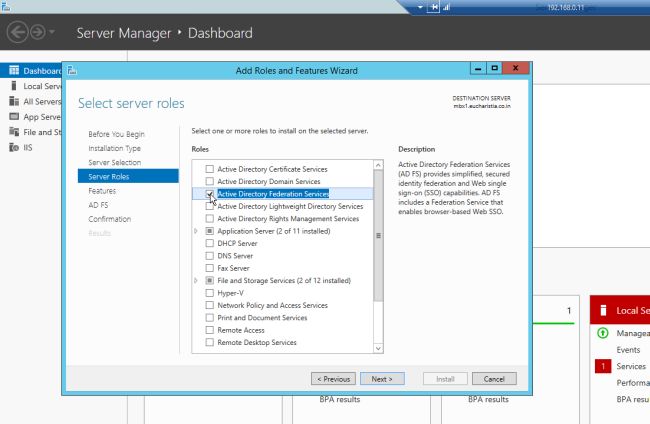Click green Manageability status icon

[603, 333]
